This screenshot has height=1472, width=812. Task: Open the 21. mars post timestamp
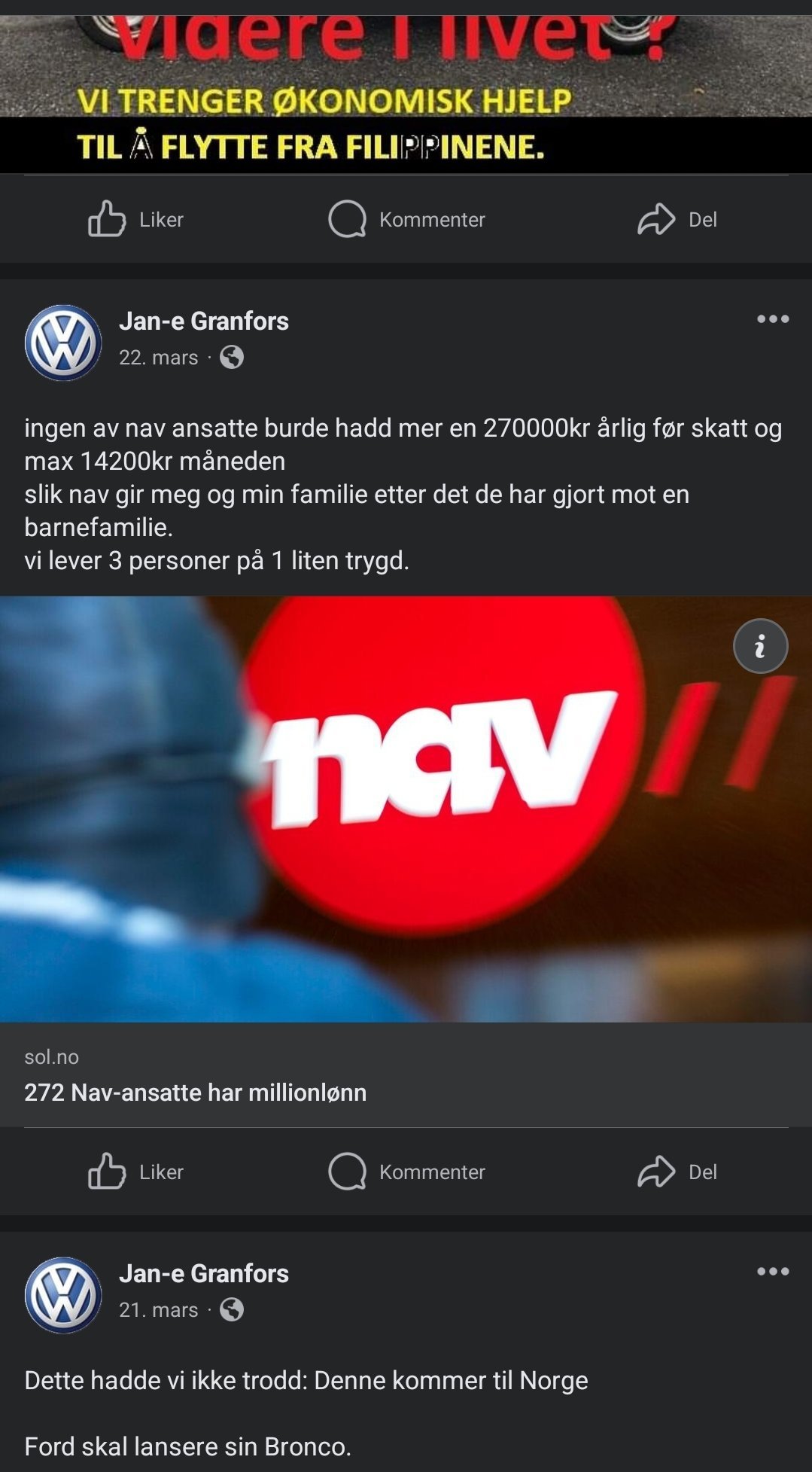pyautogui.click(x=159, y=1309)
